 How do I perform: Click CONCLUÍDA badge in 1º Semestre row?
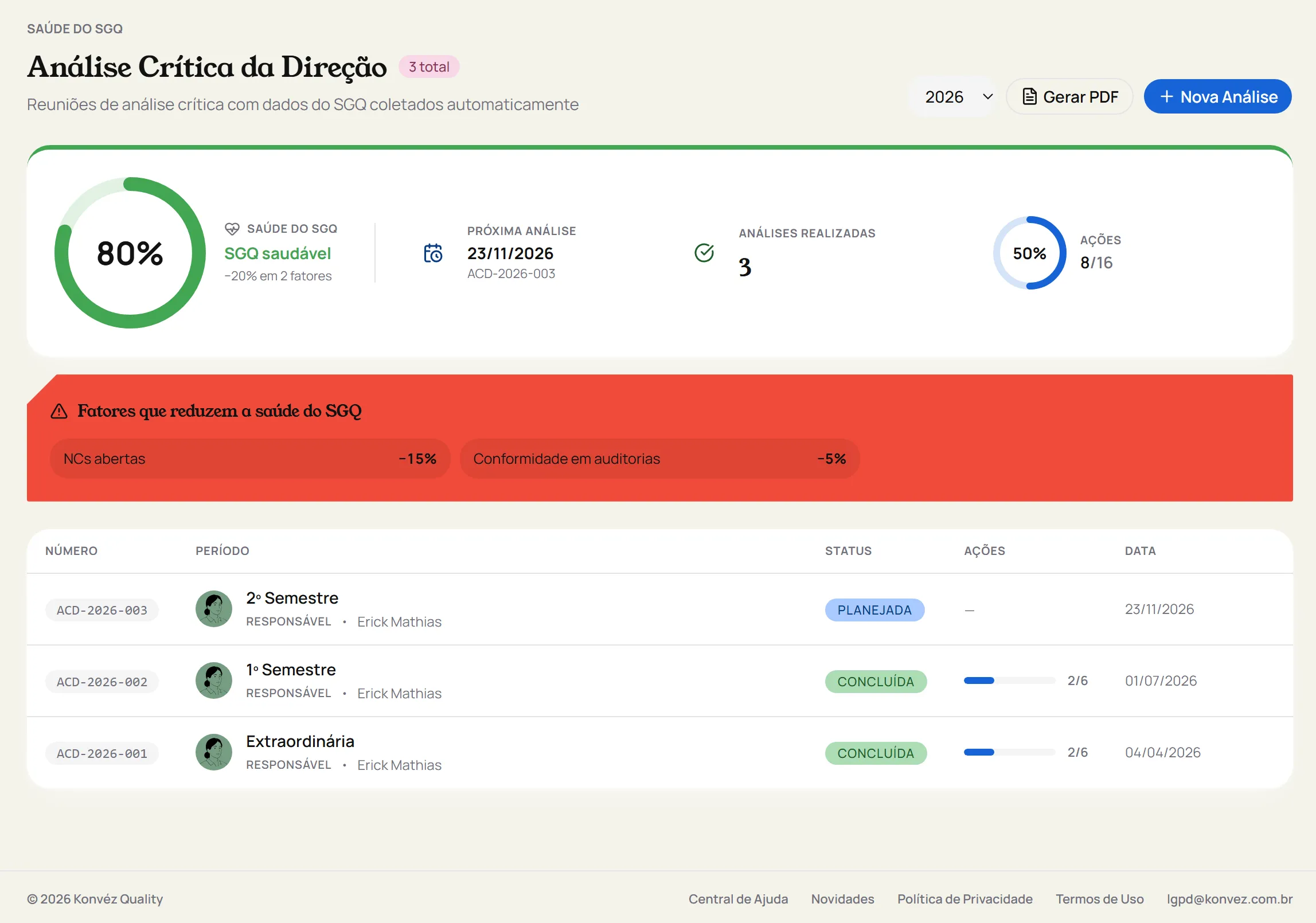pyautogui.click(x=876, y=682)
